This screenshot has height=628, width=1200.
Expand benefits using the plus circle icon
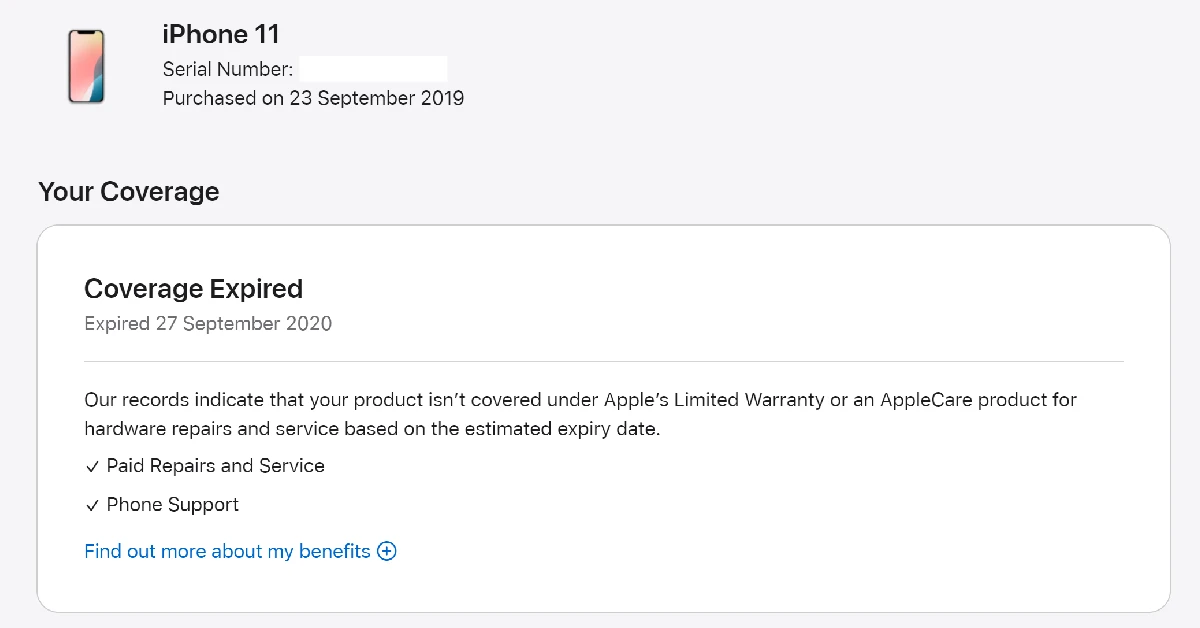coord(387,551)
